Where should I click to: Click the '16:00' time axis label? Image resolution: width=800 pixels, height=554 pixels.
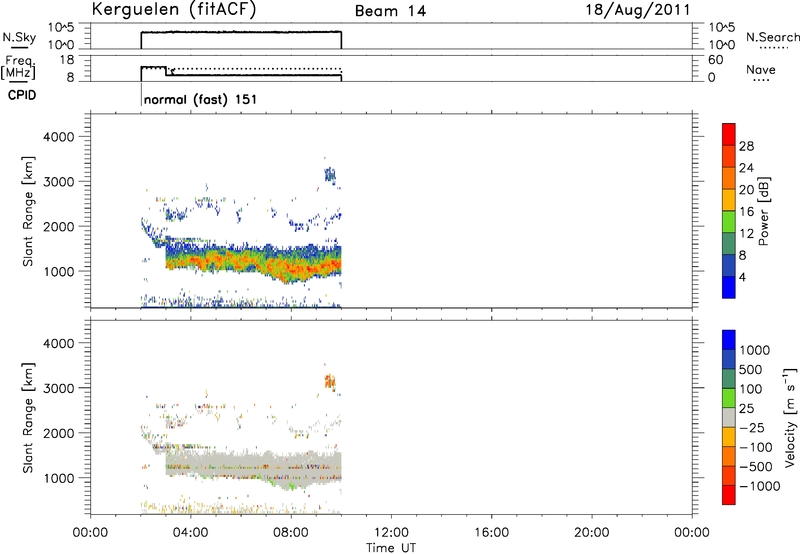pyautogui.click(x=491, y=533)
